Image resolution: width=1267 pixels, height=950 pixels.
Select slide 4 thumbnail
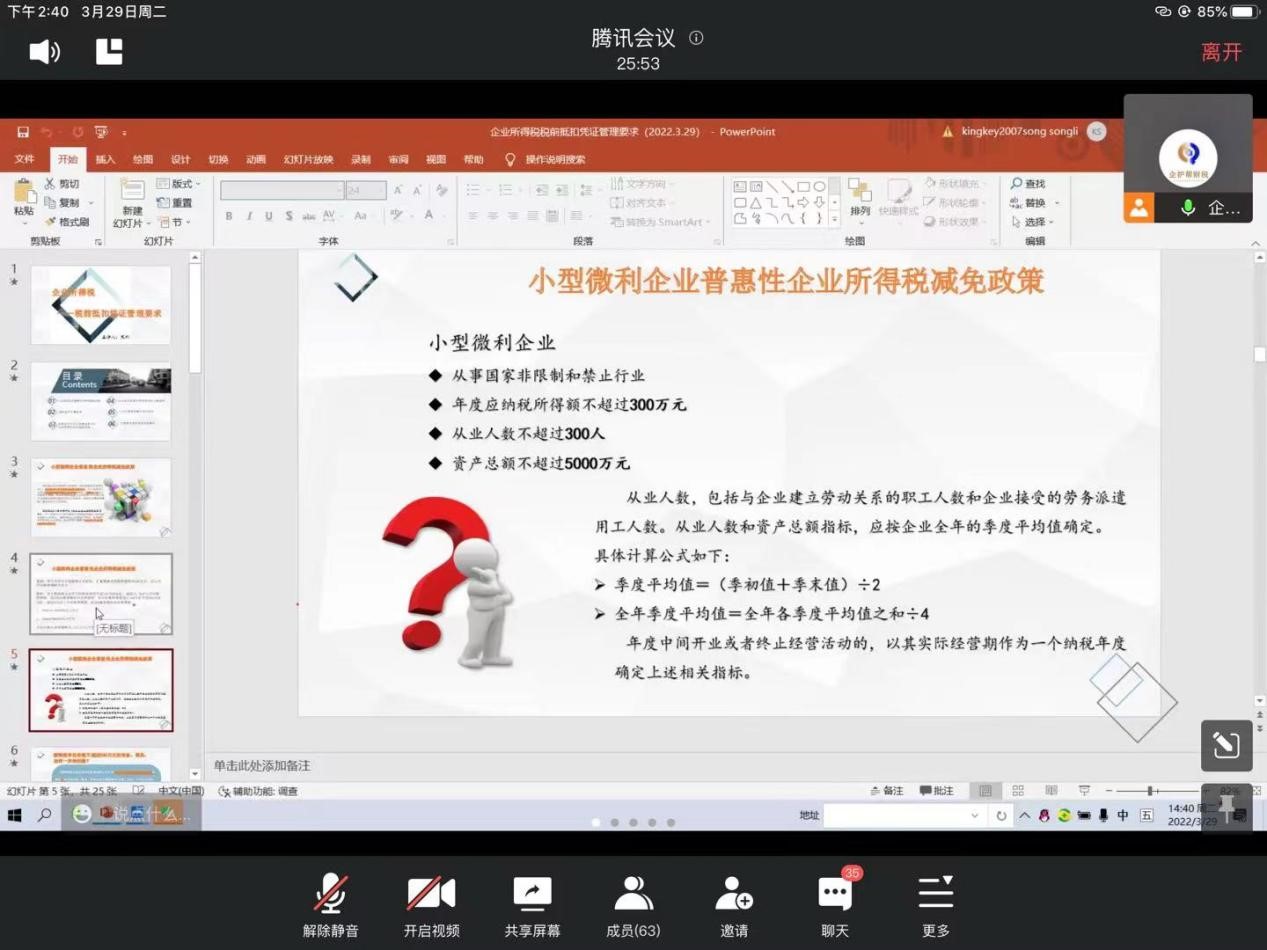pyautogui.click(x=101, y=594)
